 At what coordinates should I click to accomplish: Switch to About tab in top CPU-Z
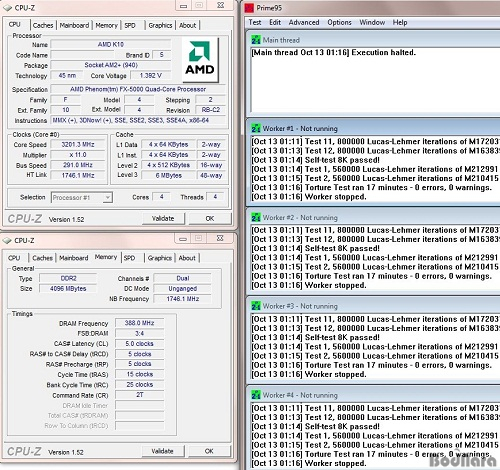(188, 25)
